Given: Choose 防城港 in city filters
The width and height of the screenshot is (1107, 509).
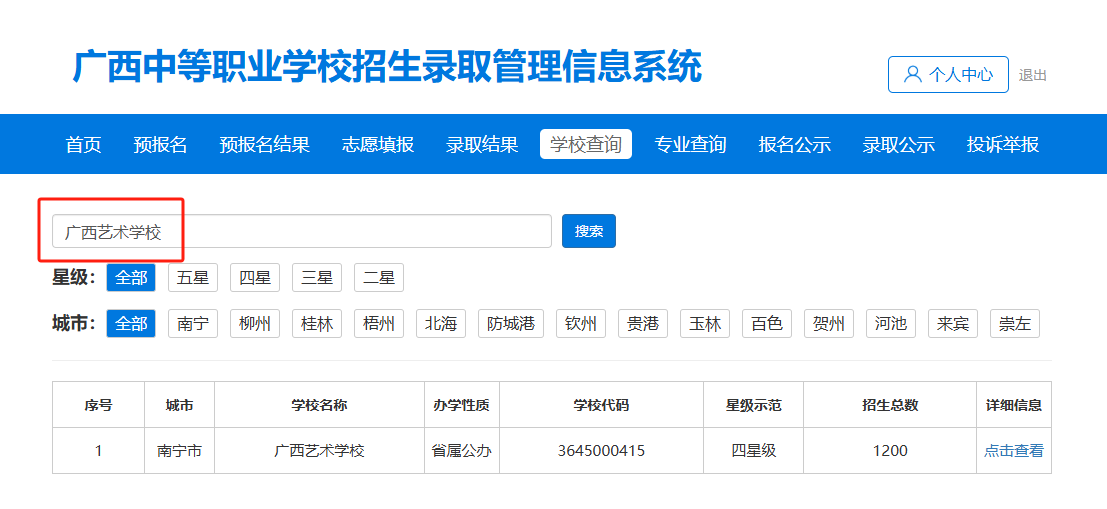Looking at the screenshot, I should coord(510,324).
